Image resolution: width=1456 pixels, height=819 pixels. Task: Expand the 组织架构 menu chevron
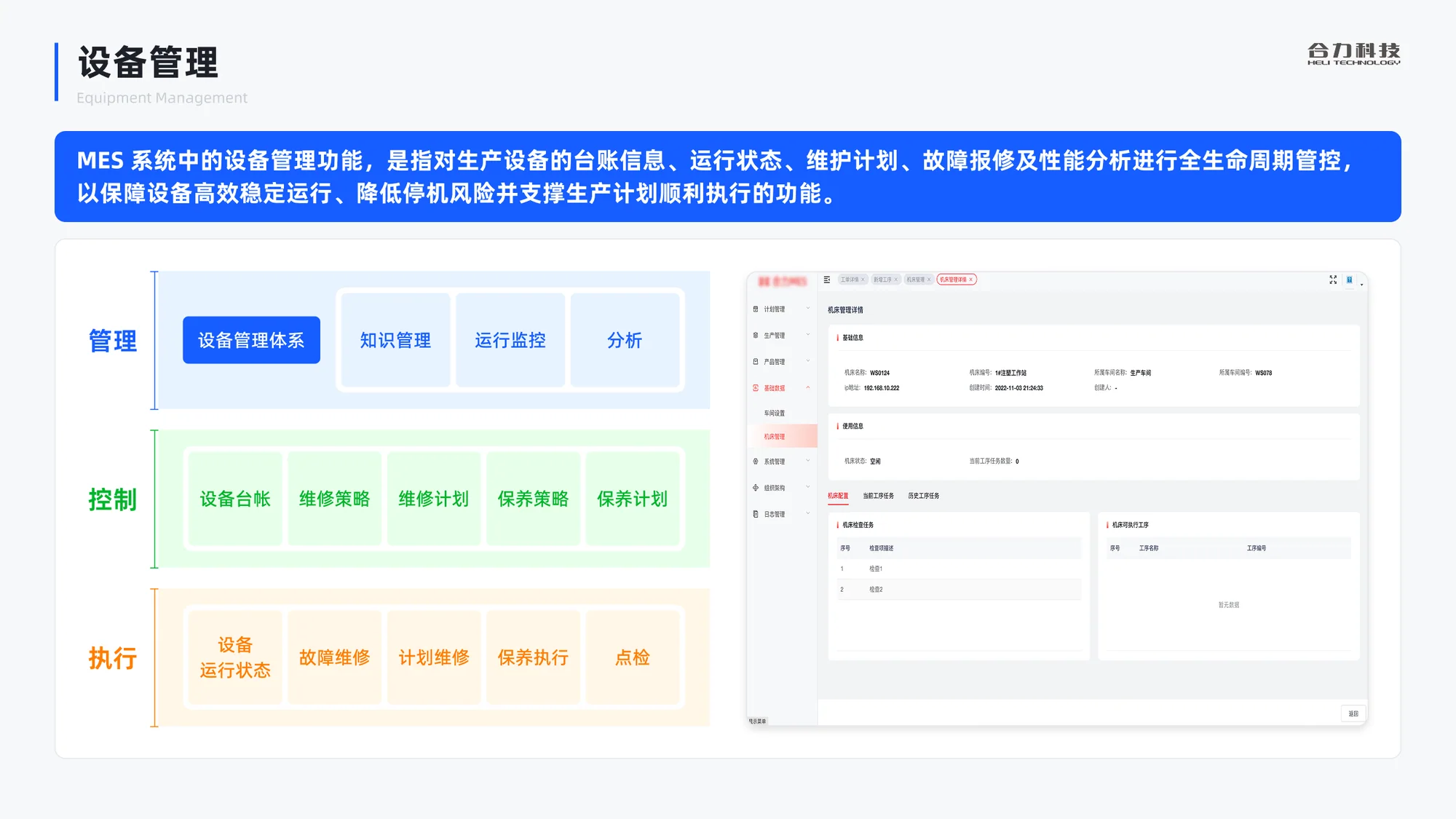pos(808,487)
